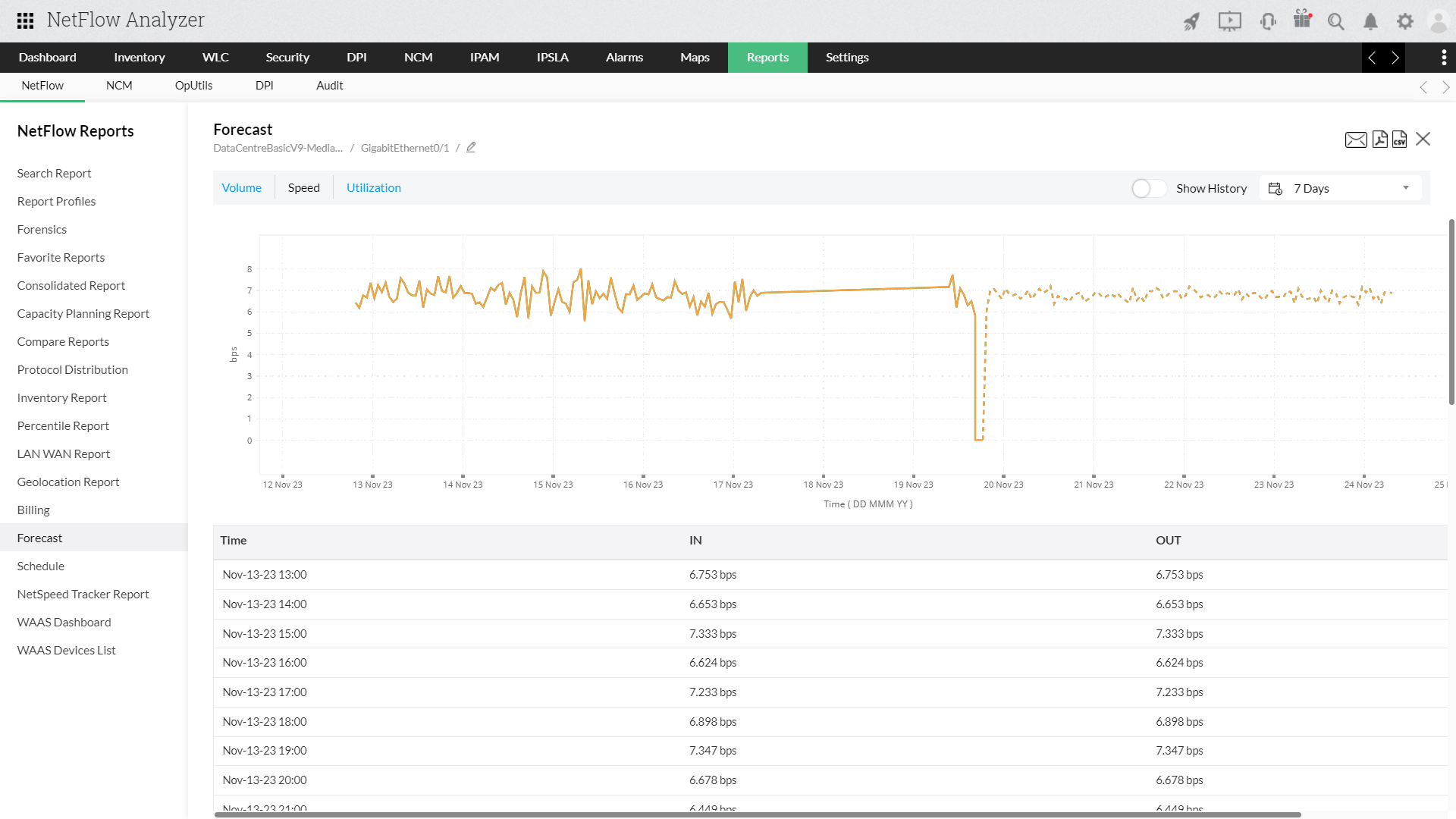1456x819 pixels.
Task: Select the NCM sub-tab under Reports
Action: coord(119,86)
